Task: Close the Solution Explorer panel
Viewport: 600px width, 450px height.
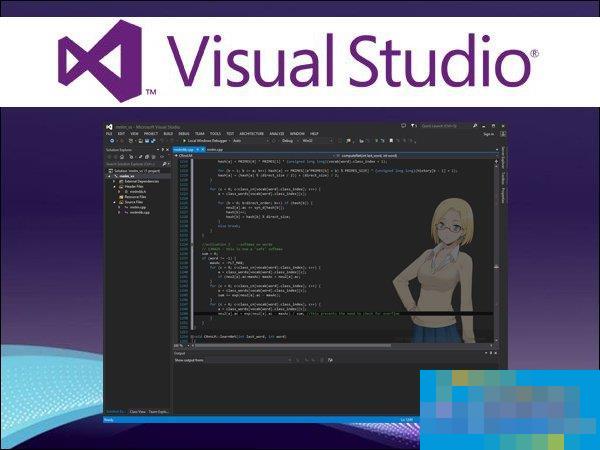Action: [x=167, y=150]
